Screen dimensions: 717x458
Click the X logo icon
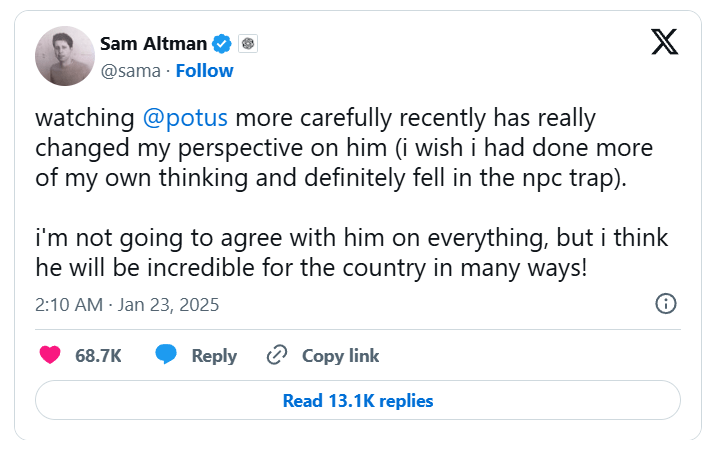(663, 41)
